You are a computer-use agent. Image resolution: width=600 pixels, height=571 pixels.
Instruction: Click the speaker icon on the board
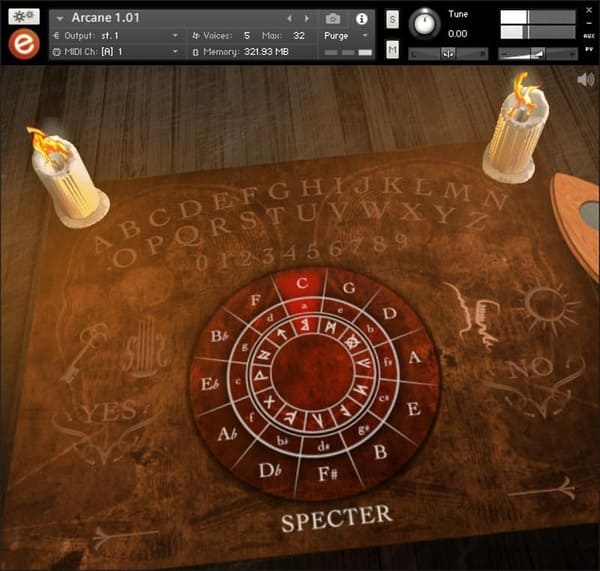pos(585,81)
